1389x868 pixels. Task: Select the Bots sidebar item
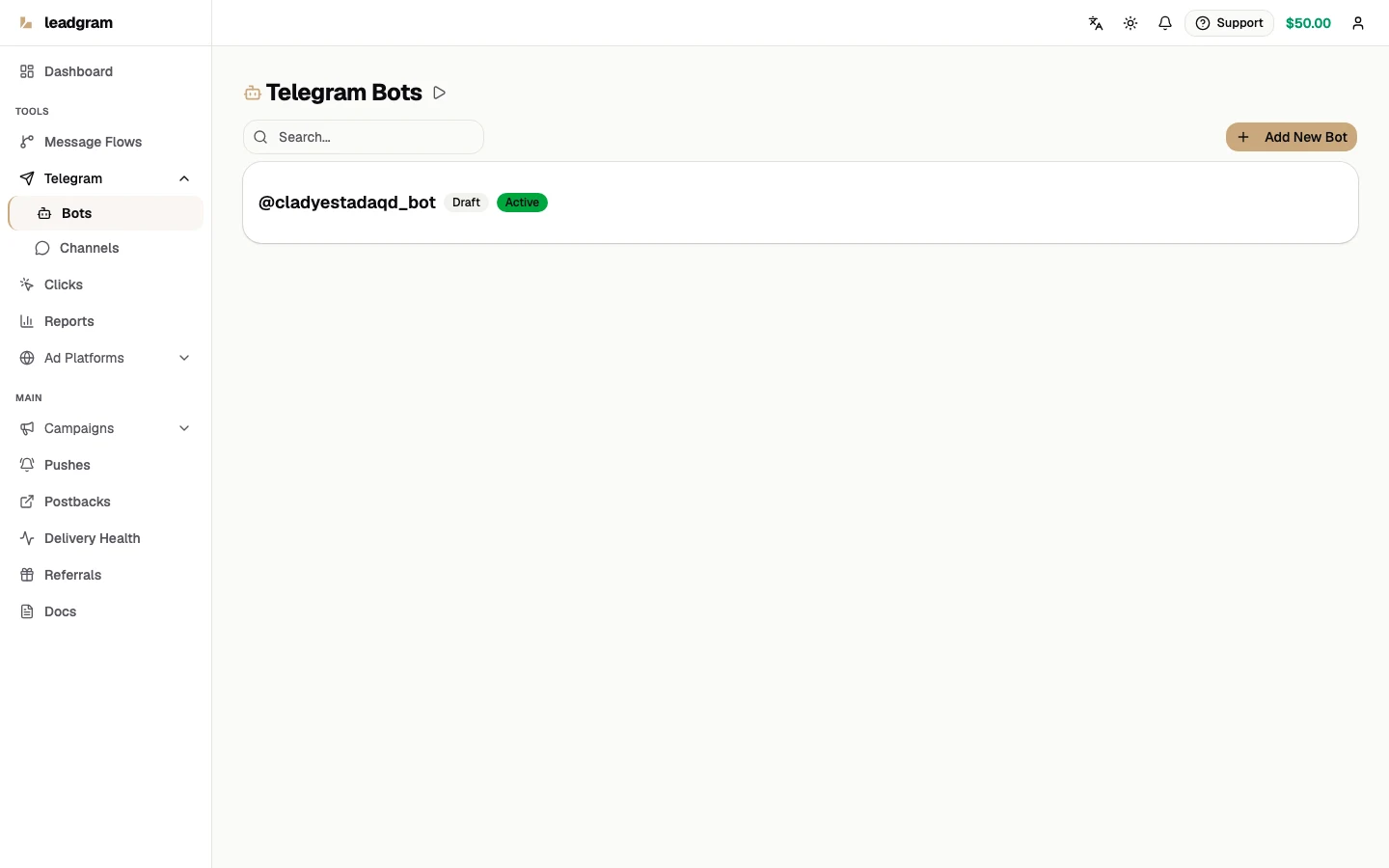click(105, 213)
